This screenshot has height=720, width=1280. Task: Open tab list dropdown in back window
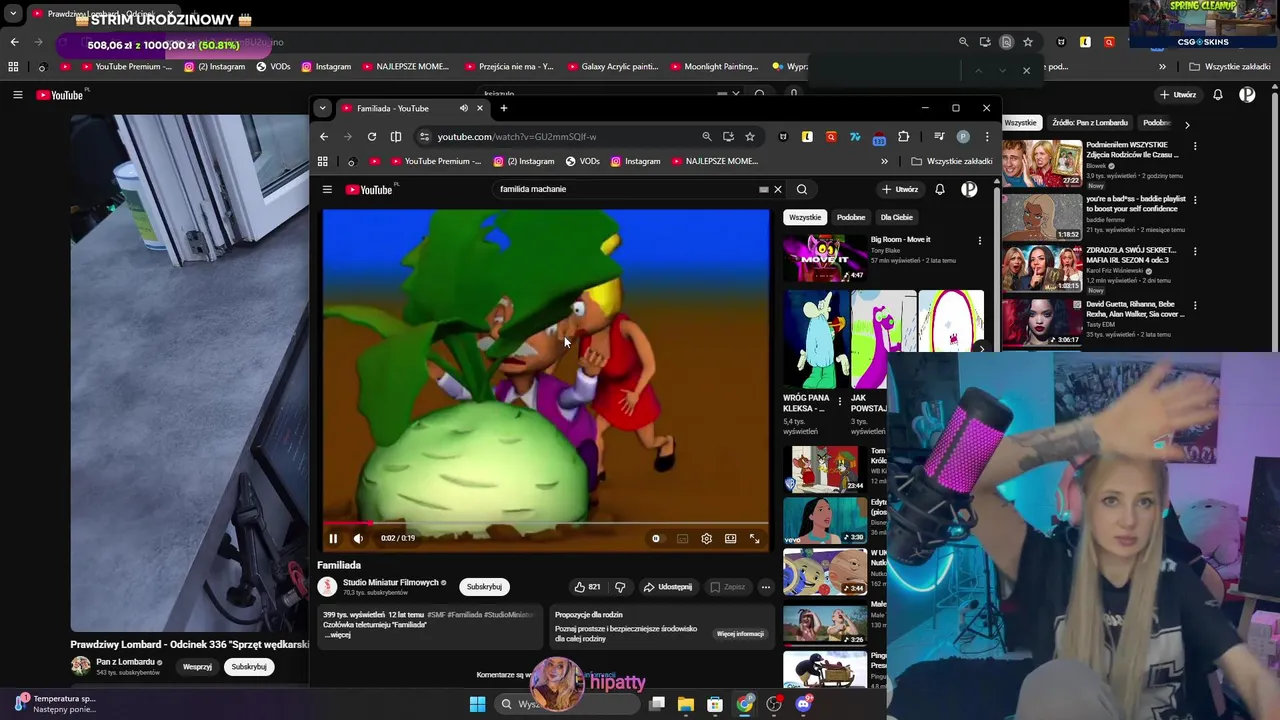(x=13, y=15)
